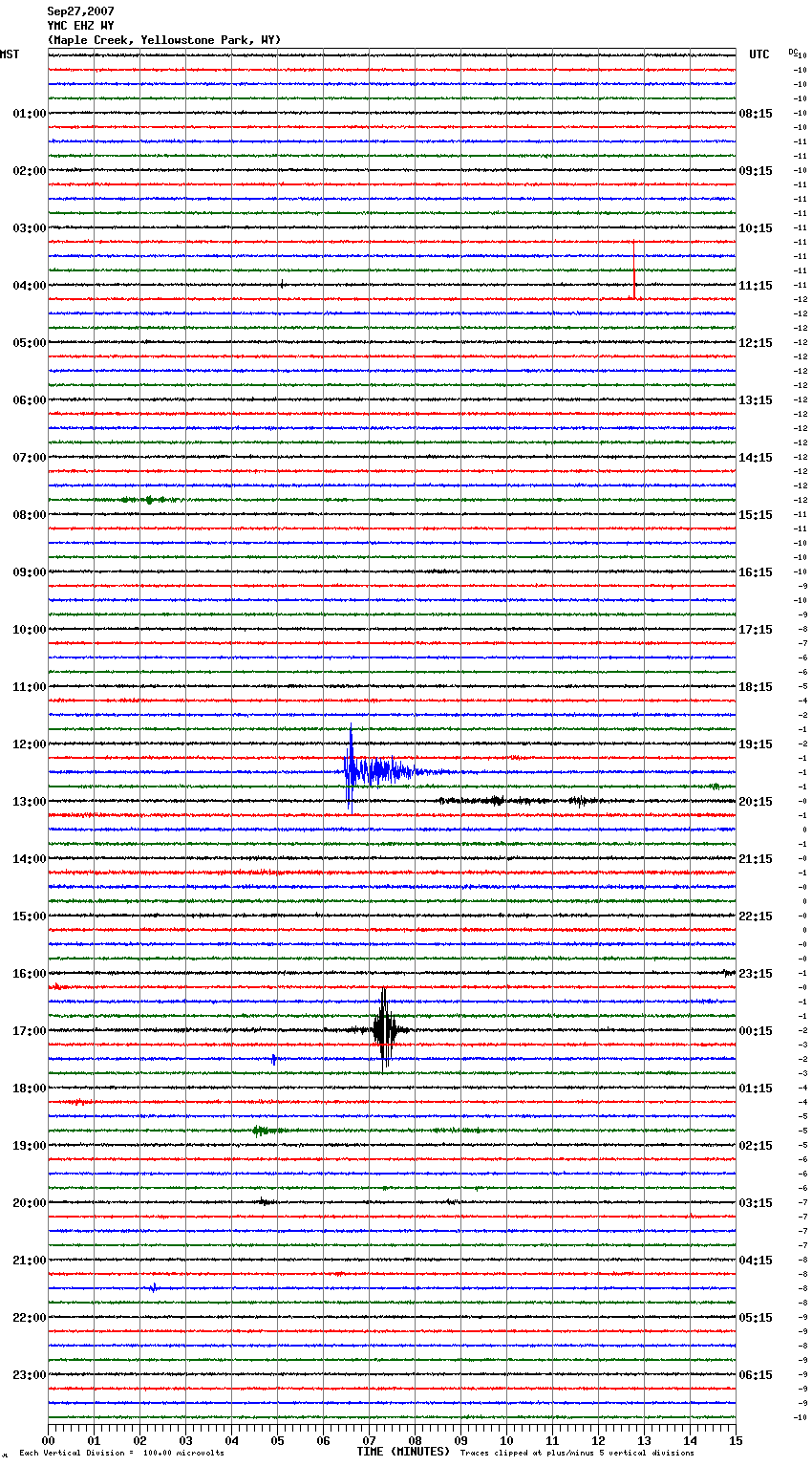Click the 00:15 UTC time label
Image resolution: width=812 pixels, height=1466 pixels.
(756, 1031)
